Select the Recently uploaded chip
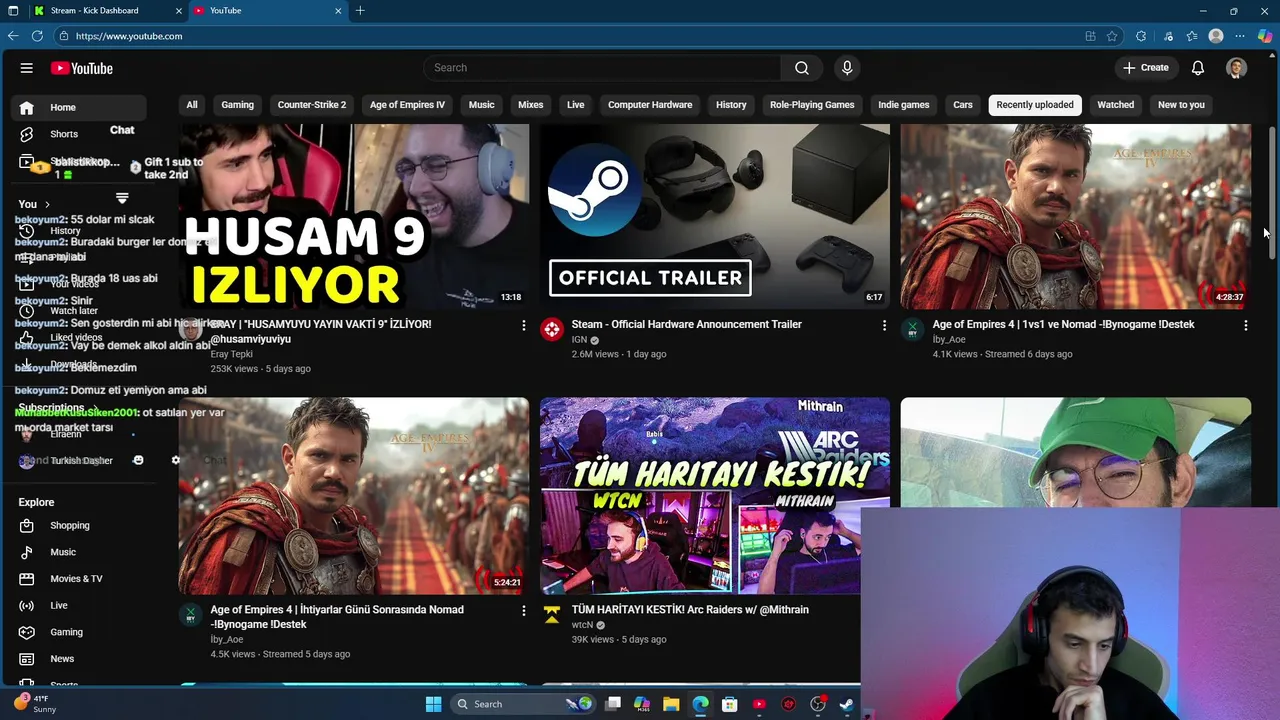This screenshot has width=1280, height=720. click(x=1035, y=105)
